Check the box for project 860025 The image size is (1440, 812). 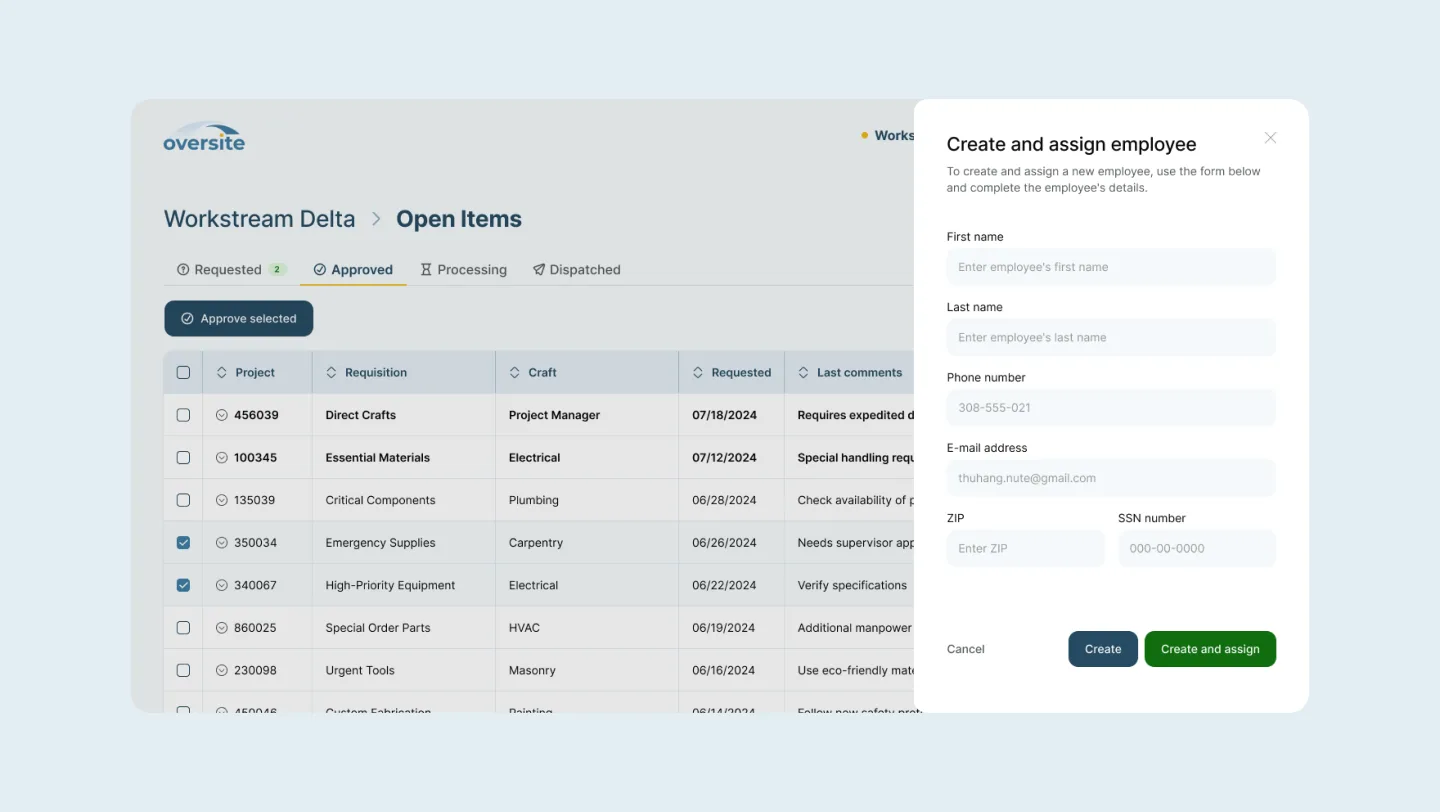183,628
